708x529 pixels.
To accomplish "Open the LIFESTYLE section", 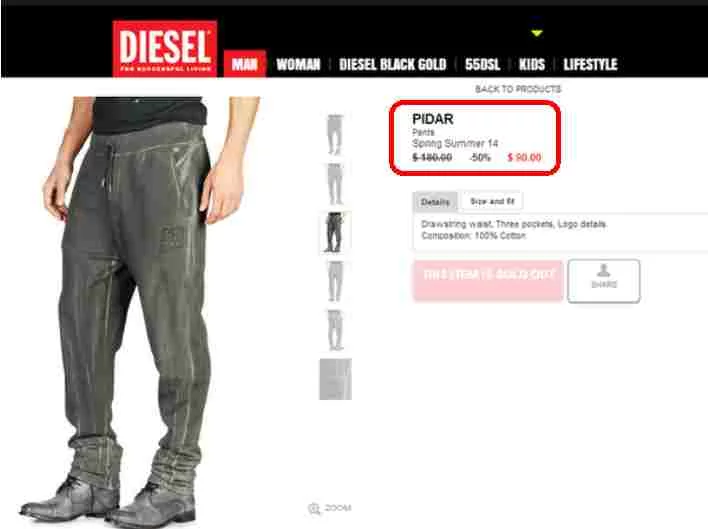I will point(590,65).
